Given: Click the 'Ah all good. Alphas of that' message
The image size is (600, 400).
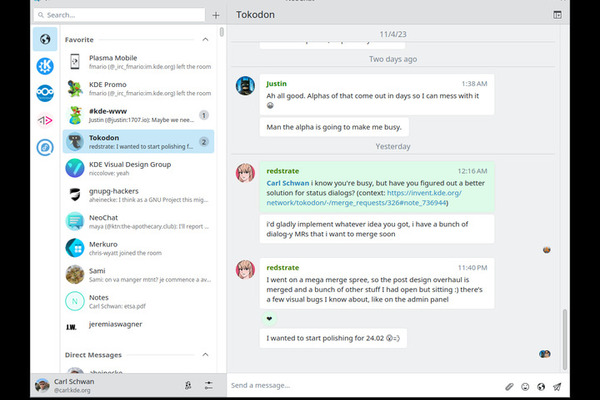Looking at the screenshot, I should (377, 95).
